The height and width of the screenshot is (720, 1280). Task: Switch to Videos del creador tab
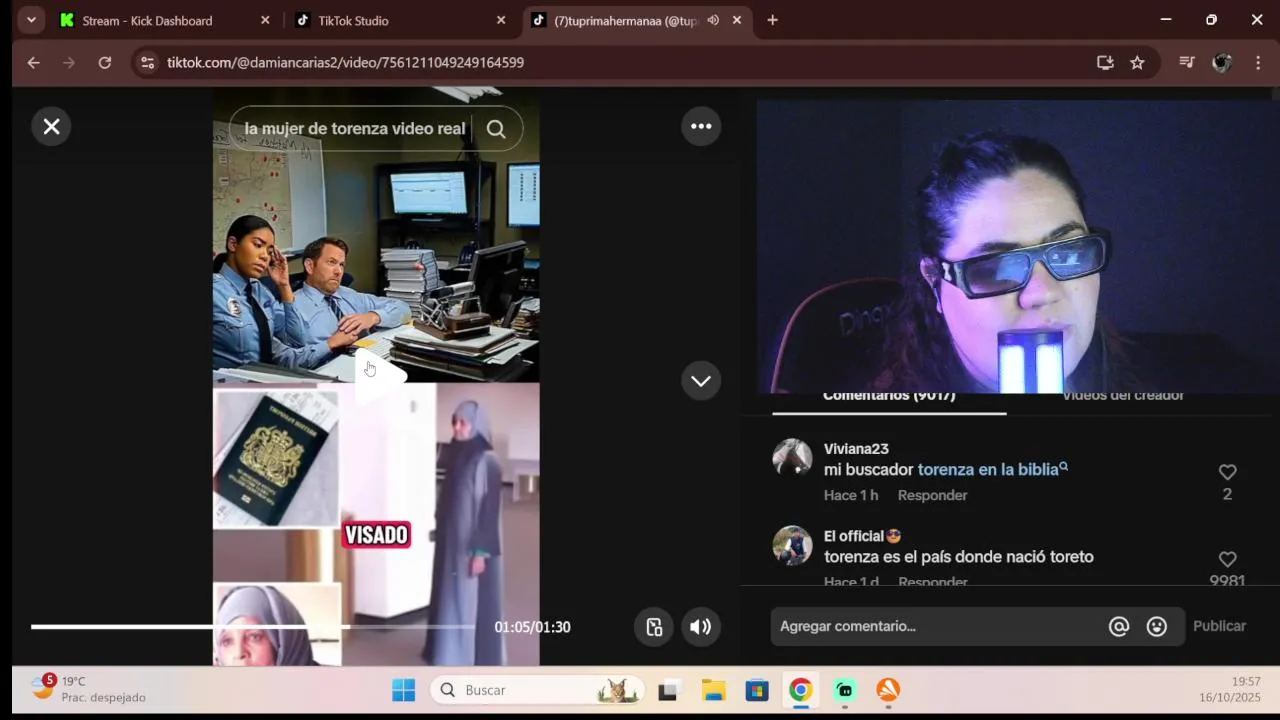1123,397
